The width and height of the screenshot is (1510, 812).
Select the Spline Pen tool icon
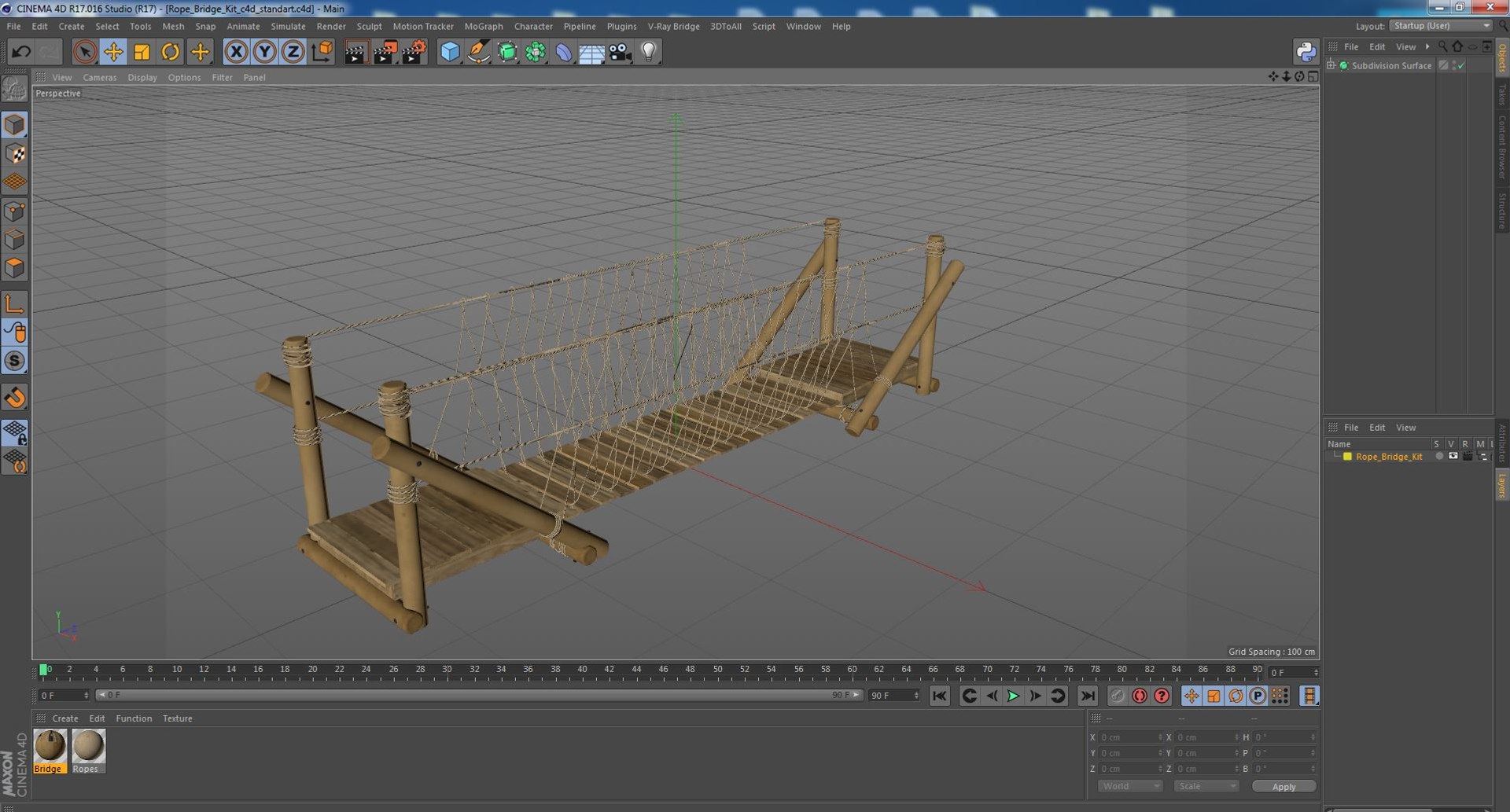[478, 52]
